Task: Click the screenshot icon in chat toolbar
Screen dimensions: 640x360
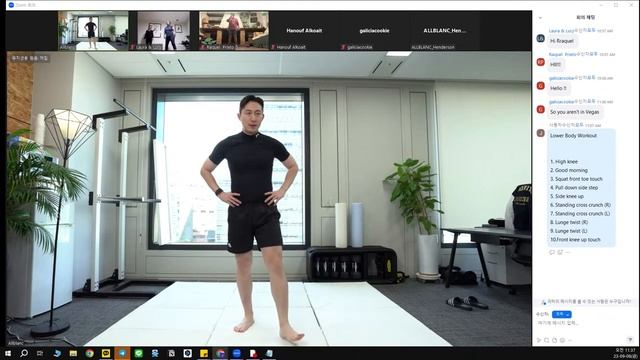Action: click(x=547, y=340)
